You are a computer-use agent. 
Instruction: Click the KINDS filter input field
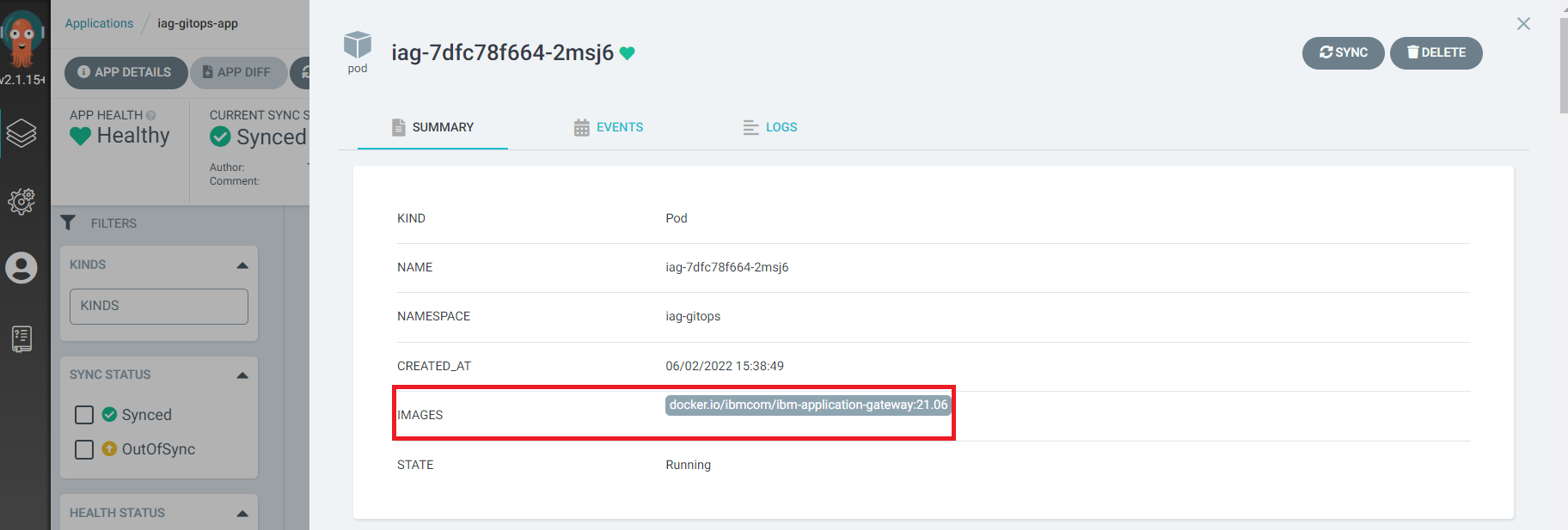(159, 307)
